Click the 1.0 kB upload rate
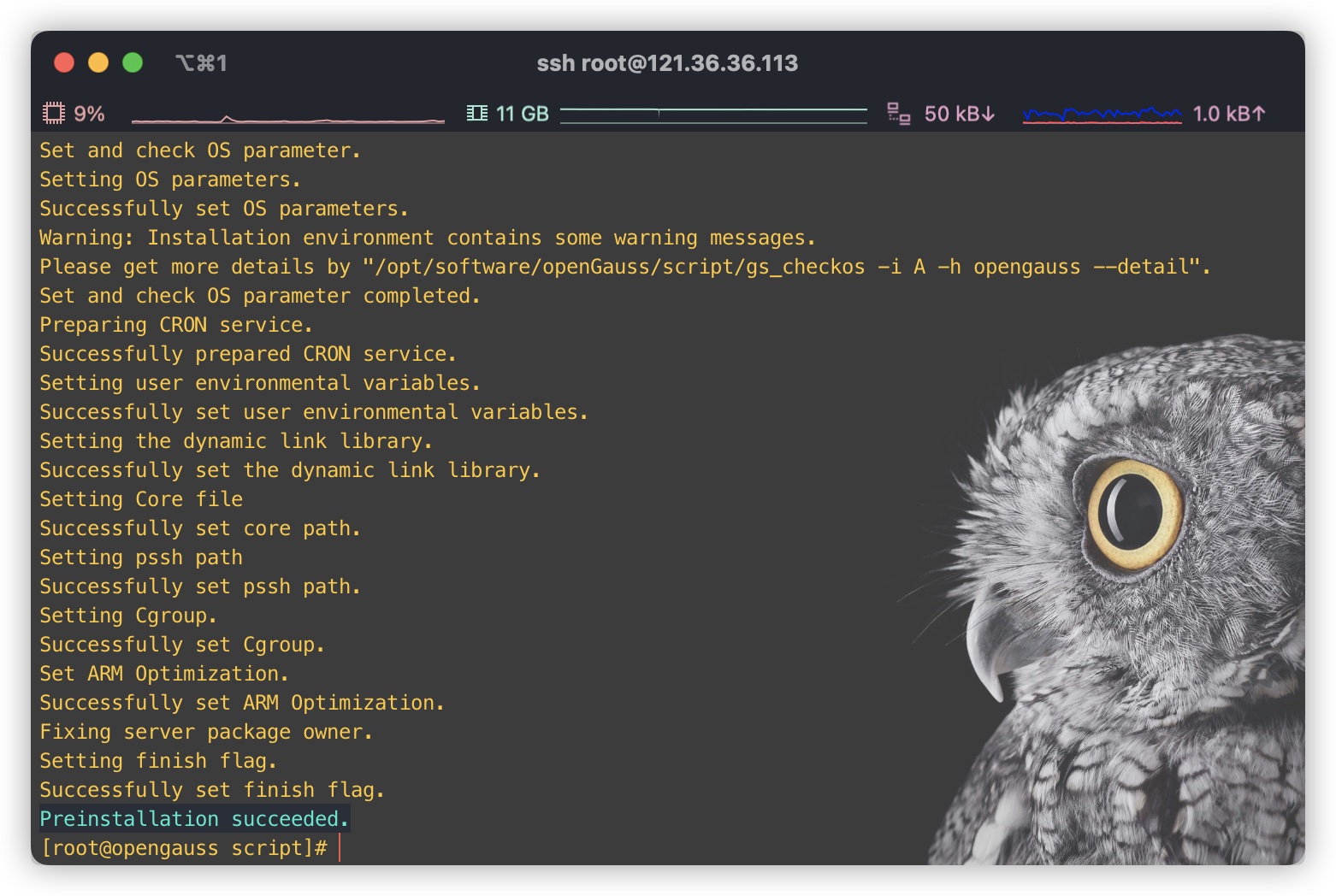Image resolution: width=1336 pixels, height=896 pixels. [1229, 114]
